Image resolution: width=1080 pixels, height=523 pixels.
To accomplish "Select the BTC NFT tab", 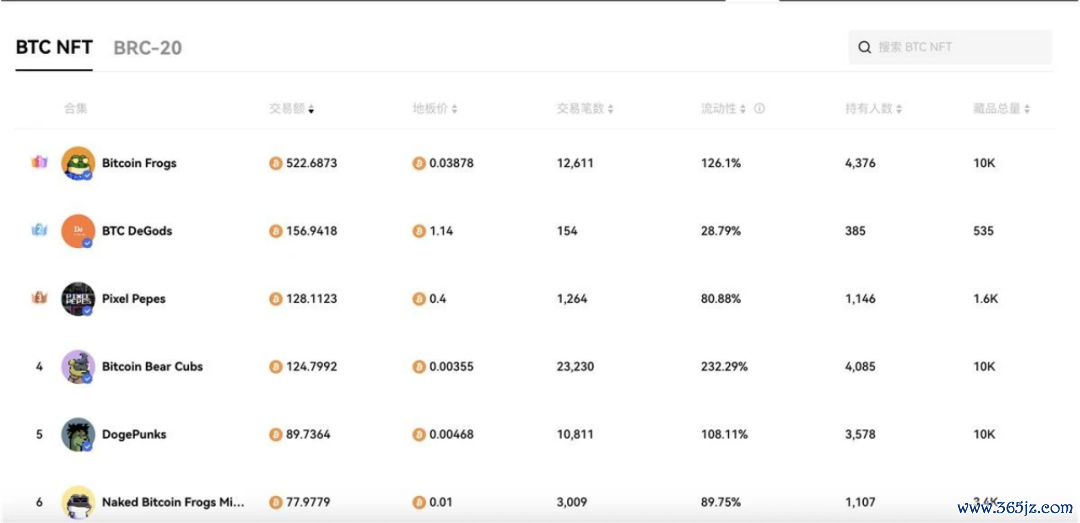I will click(x=54, y=47).
